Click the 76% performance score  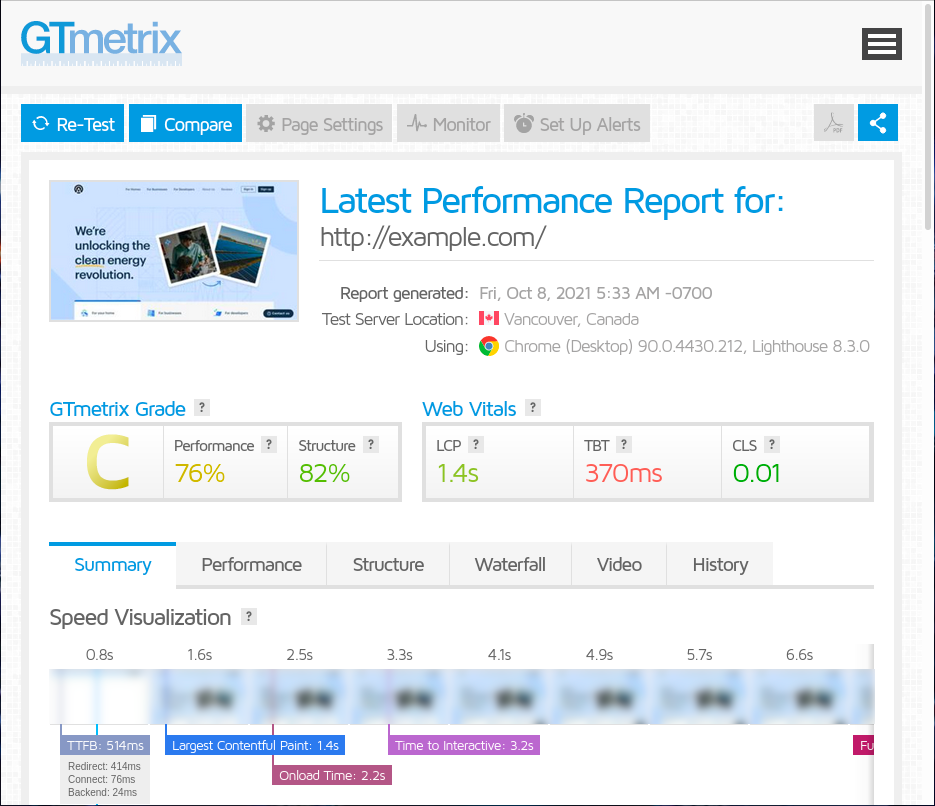200,474
